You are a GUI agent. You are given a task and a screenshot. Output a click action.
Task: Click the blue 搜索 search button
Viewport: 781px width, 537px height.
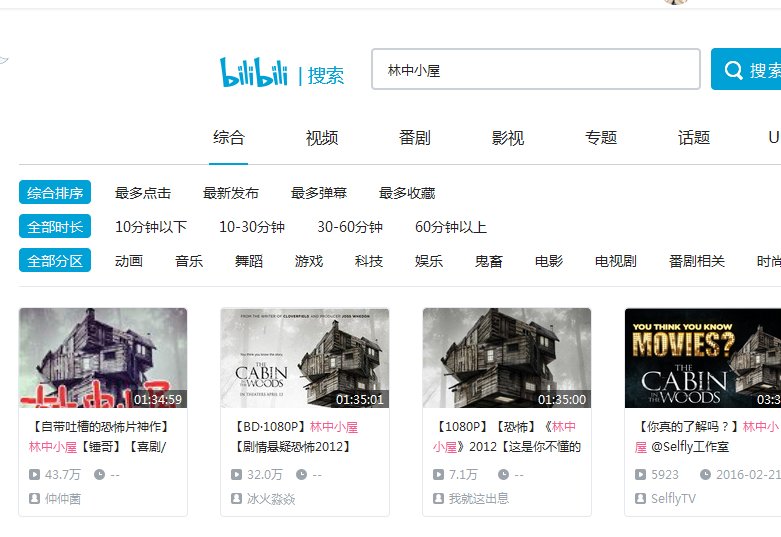pyautogui.click(x=746, y=69)
